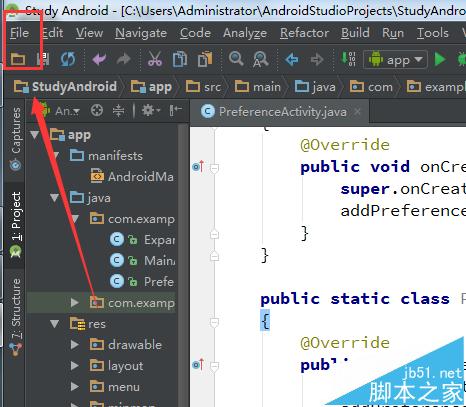Select src in the breadcrumb bar

coord(203,87)
